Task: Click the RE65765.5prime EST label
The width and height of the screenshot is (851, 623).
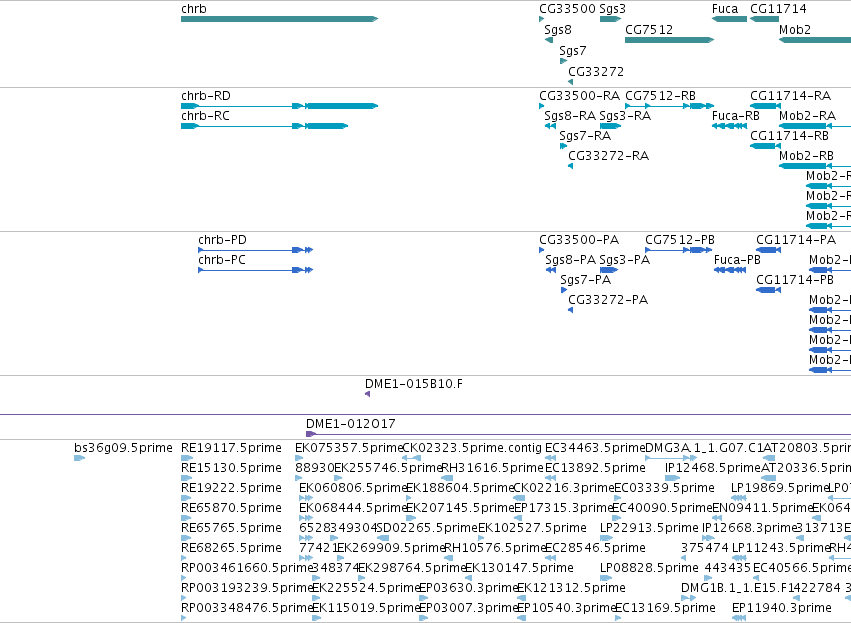Action: [x=231, y=528]
